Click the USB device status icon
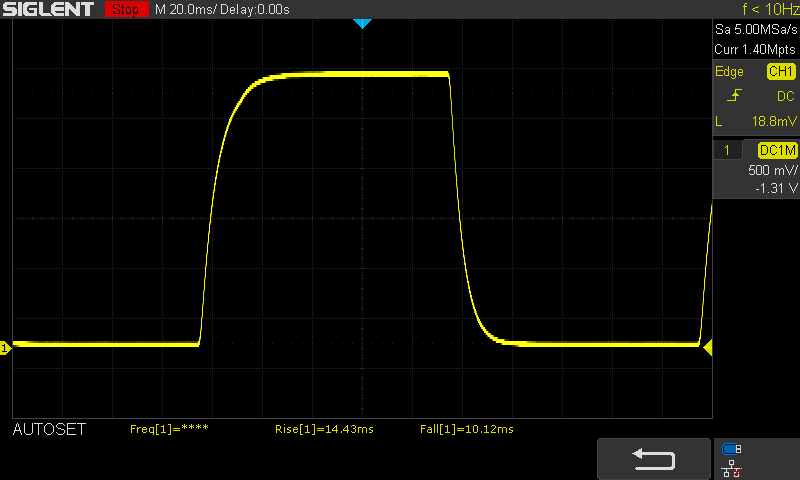 pos(732,449)
